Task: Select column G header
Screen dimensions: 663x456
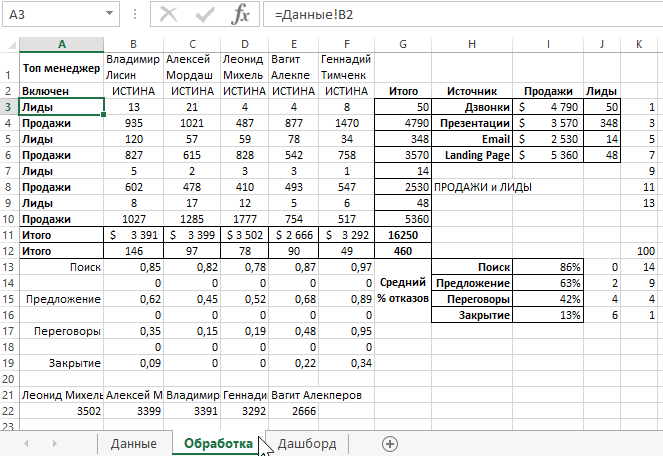Action: pos(402,44)
